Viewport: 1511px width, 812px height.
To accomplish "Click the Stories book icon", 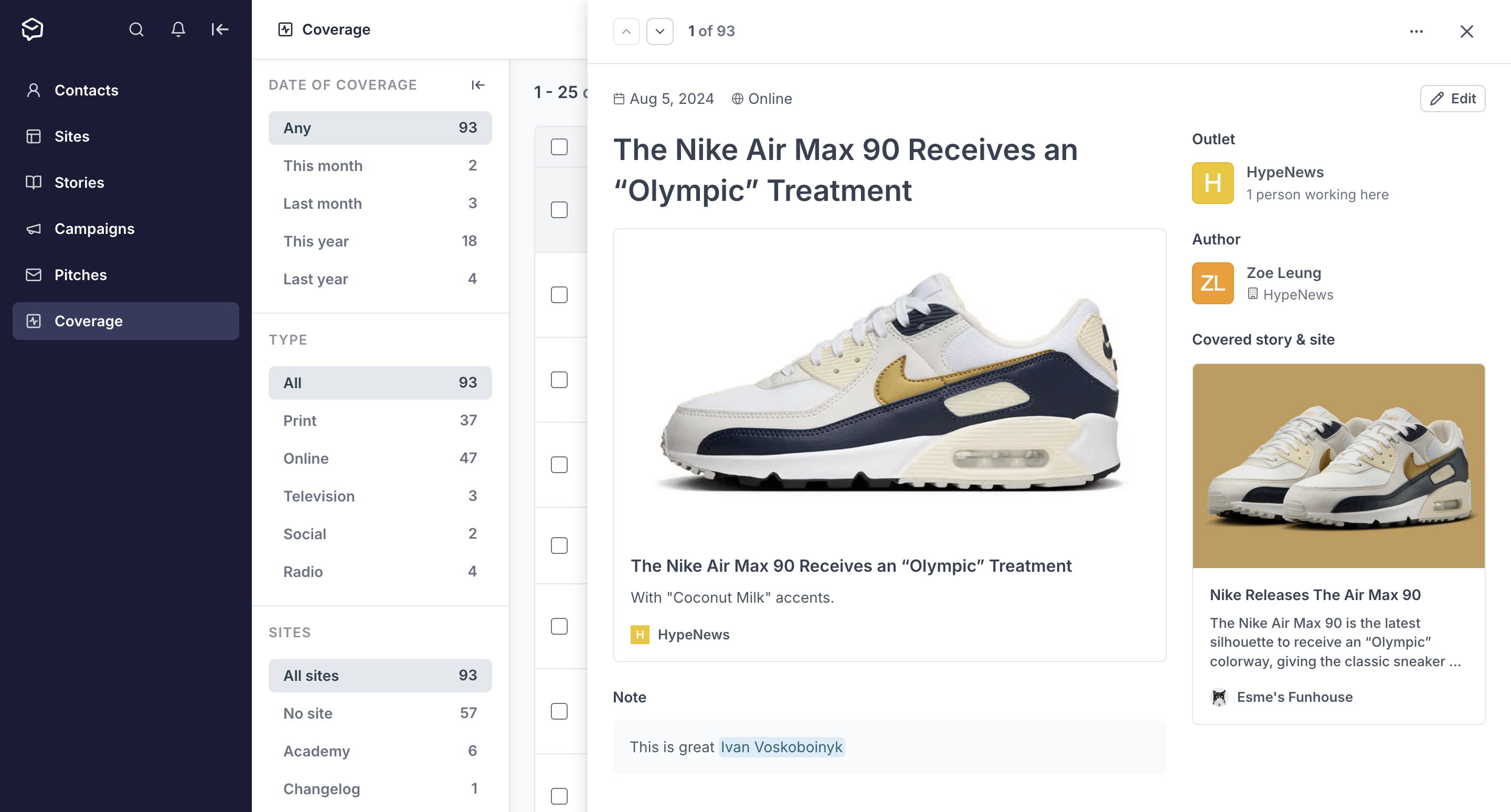I will coord(34,183).
